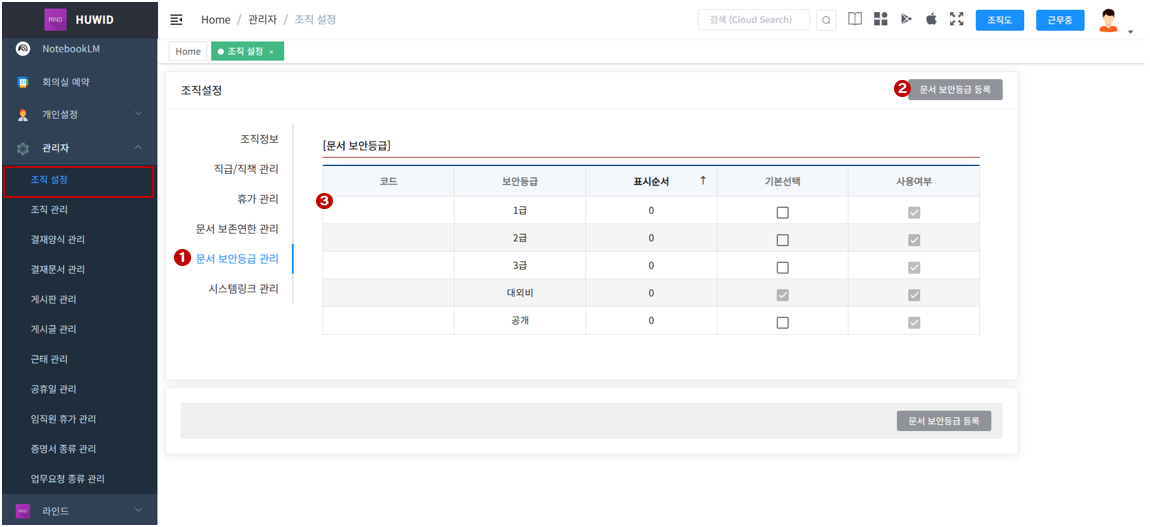The image size is (1150, 527).
Task: Check 기본선택 box for 1급 row
Action: pos(782,212)
